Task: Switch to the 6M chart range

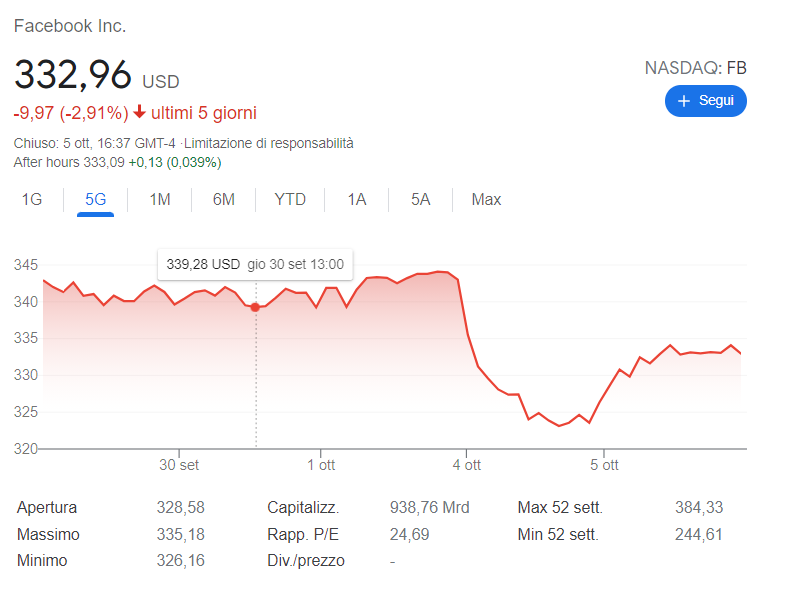Action: pos(223,200)
